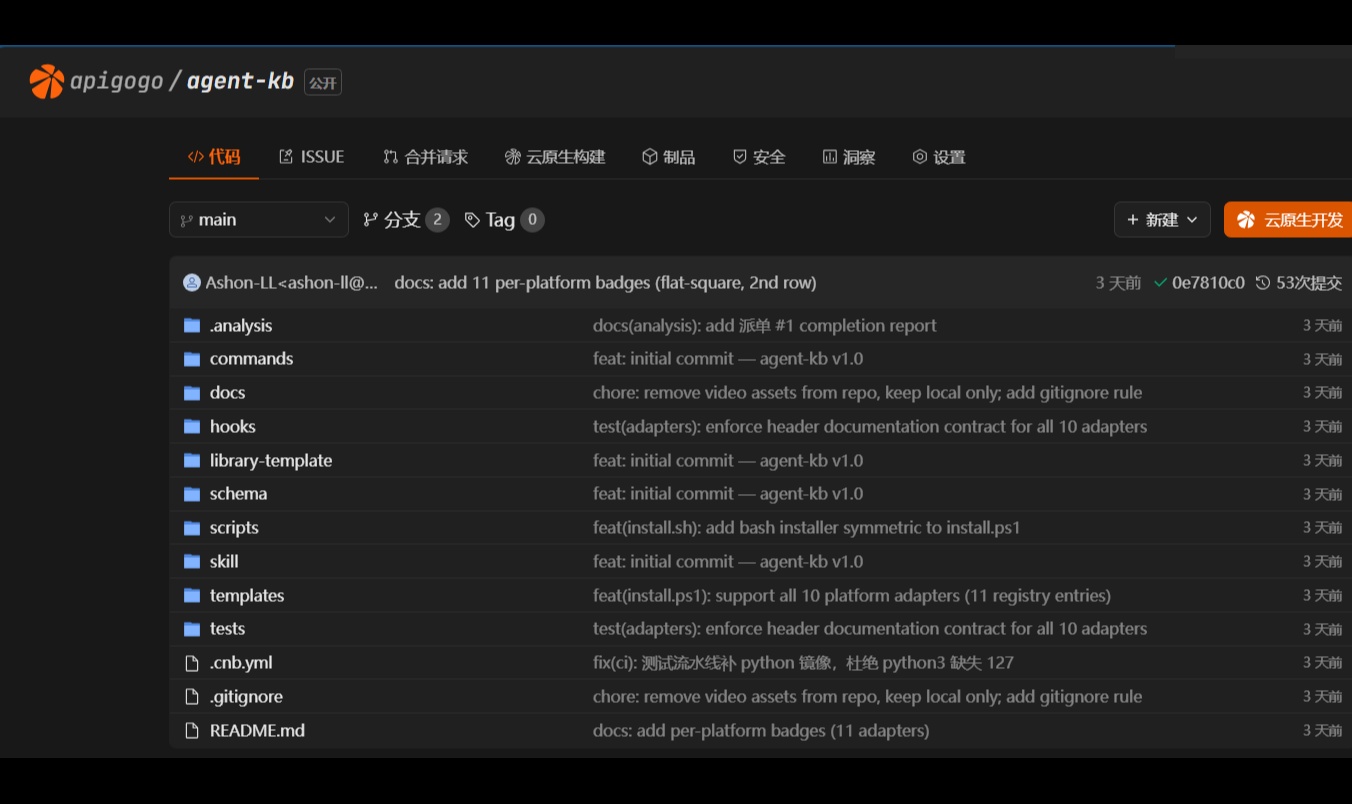
Task: Open the scripts folder icon
Action: tap(192, 528)
